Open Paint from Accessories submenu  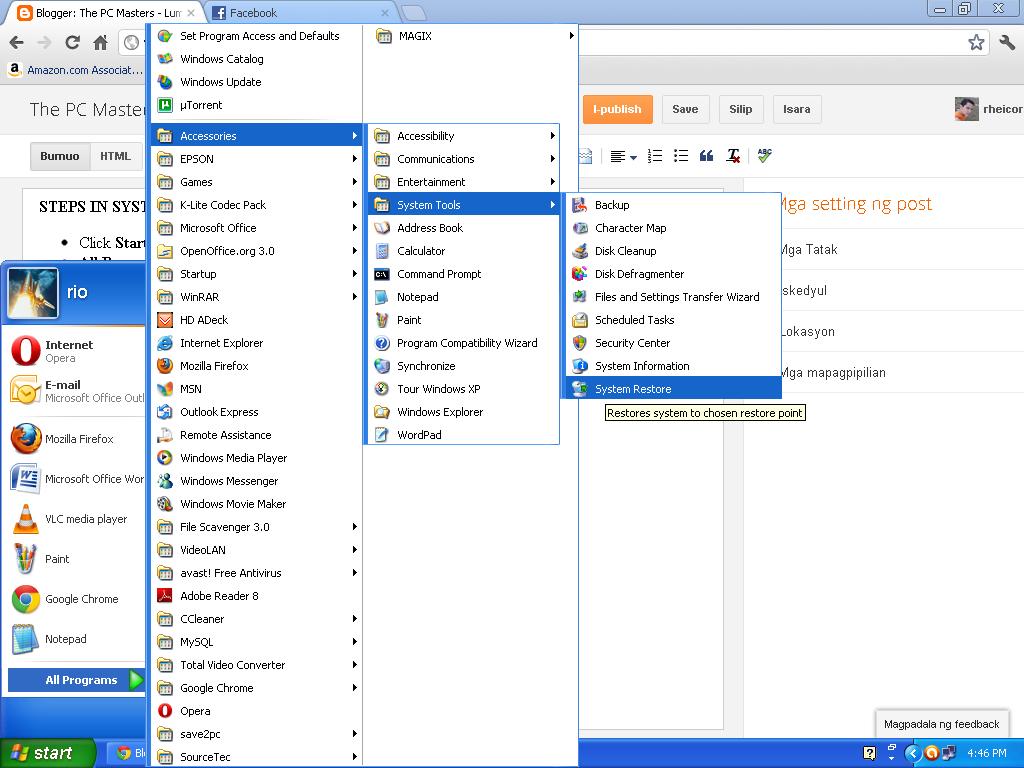463,320
